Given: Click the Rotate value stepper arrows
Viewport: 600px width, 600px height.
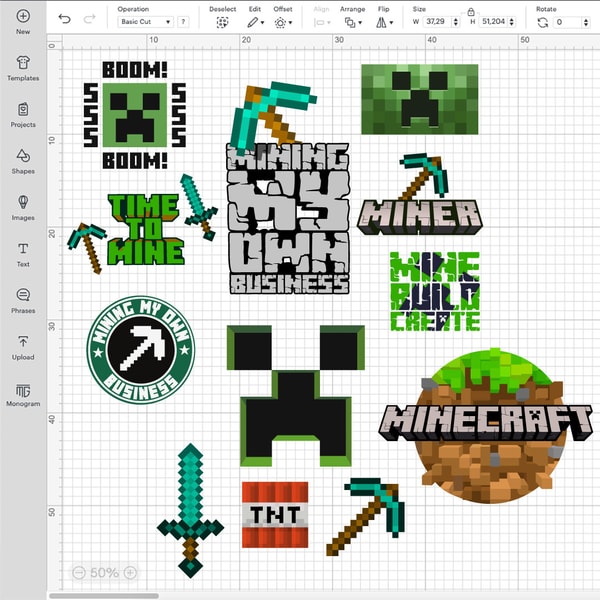Looking at the screenshot, I should 586,22.
